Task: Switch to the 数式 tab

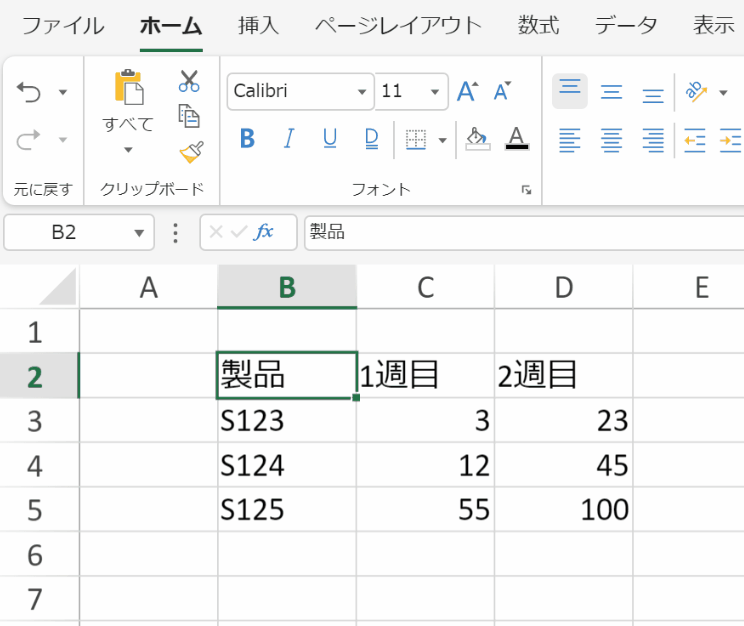Action: click(538, 26)
